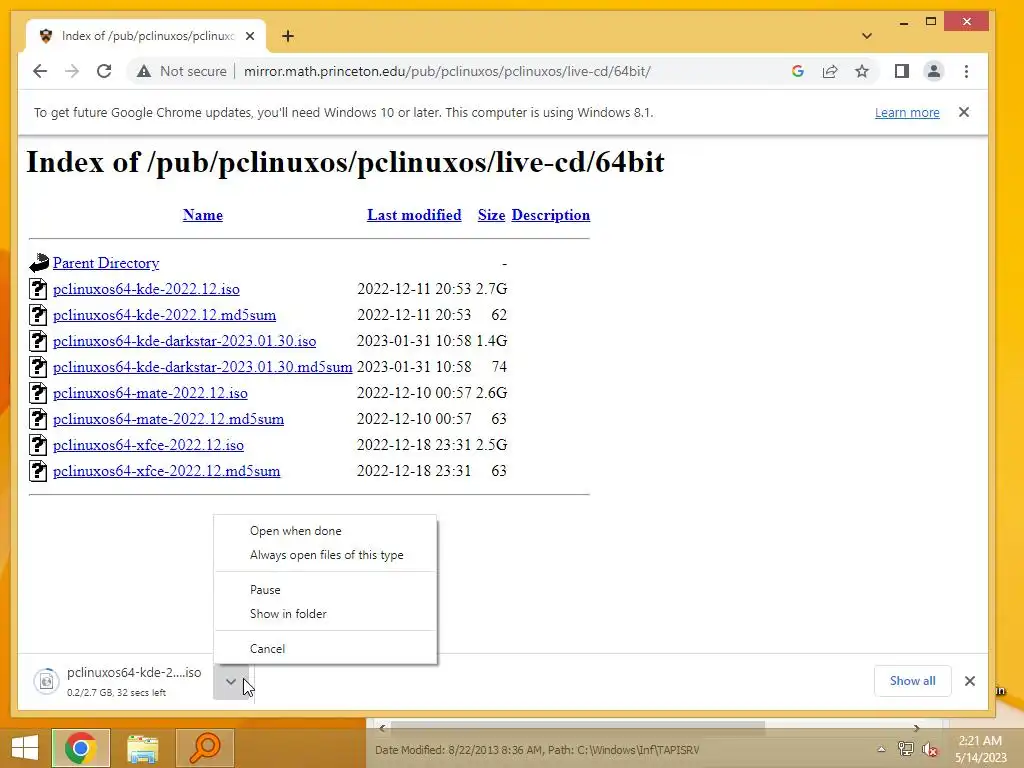
Task: Click the Parent Directory back-arrow icon
Action: [x=39, y=263]
